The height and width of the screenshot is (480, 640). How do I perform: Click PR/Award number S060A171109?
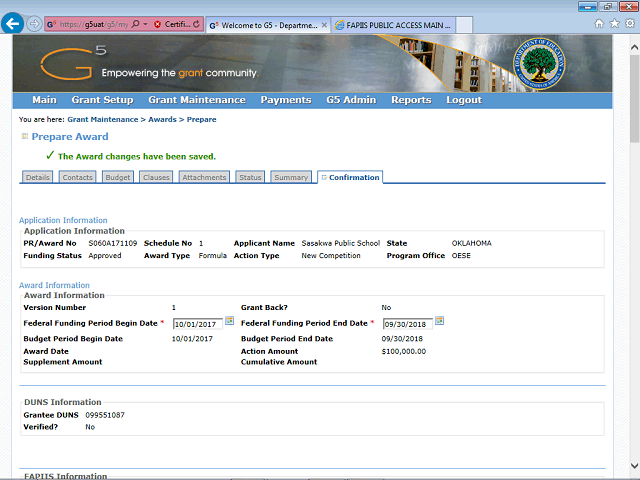113,243
